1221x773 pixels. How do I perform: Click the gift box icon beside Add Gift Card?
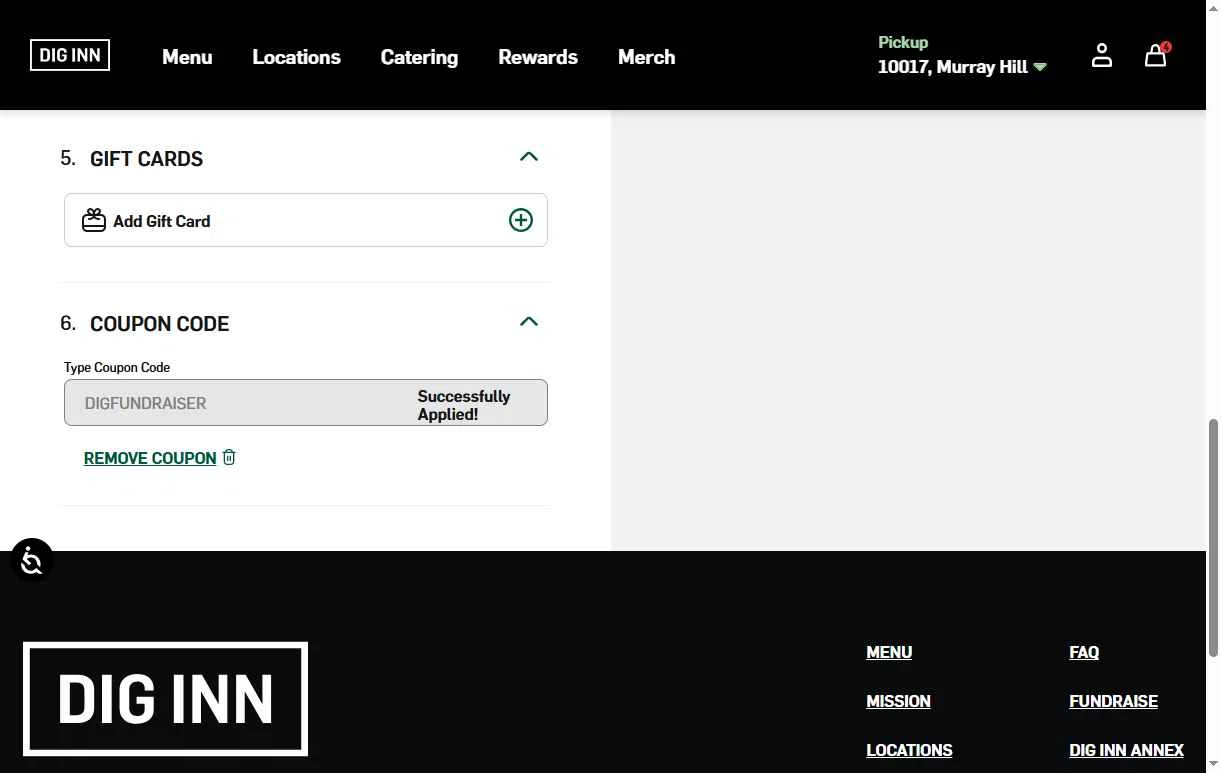coord(94,220)
